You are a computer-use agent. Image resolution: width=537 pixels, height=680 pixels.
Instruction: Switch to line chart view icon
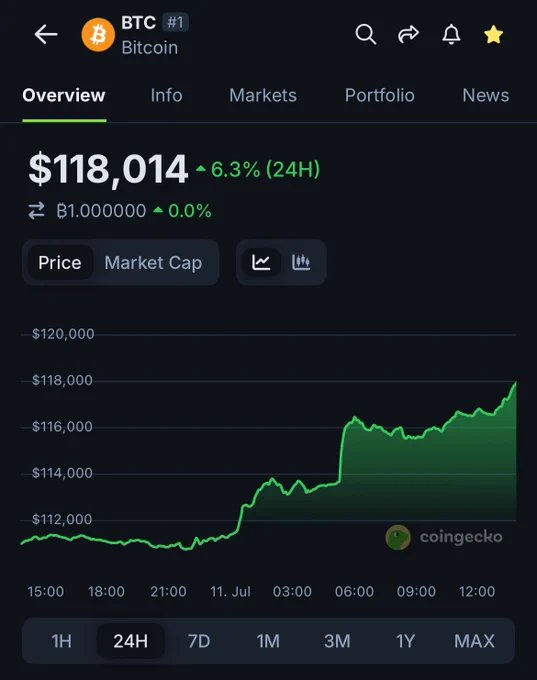click(261, 262)
